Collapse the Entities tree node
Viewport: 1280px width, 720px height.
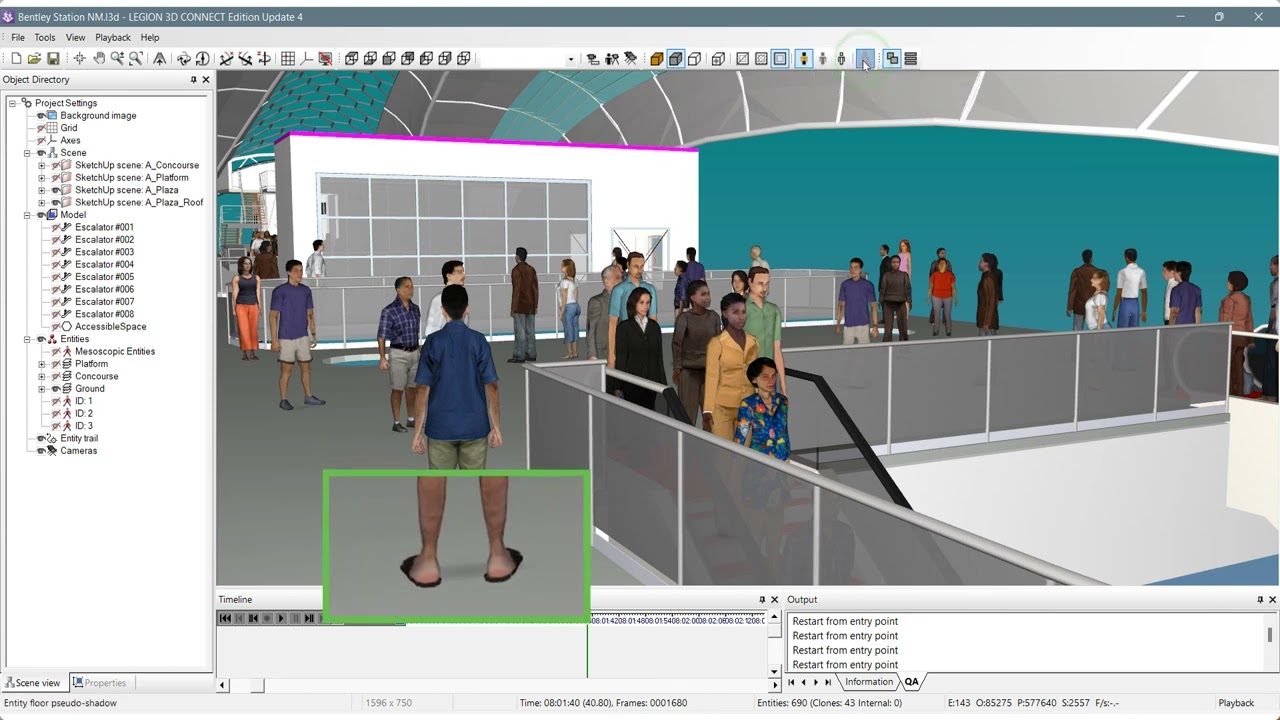click(x=28, y=339)
